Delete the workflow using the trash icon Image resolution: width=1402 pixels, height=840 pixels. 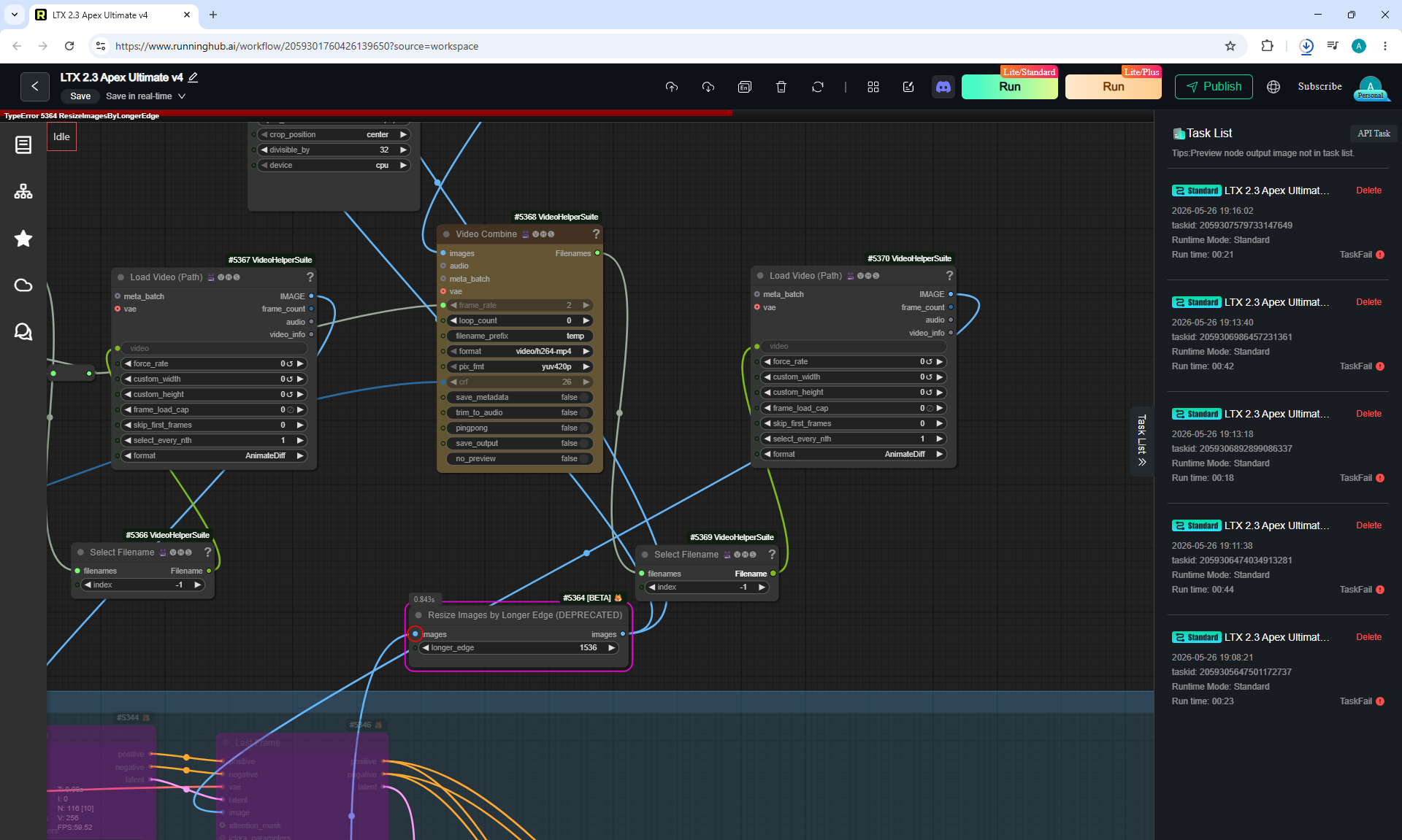pos(781,87)
